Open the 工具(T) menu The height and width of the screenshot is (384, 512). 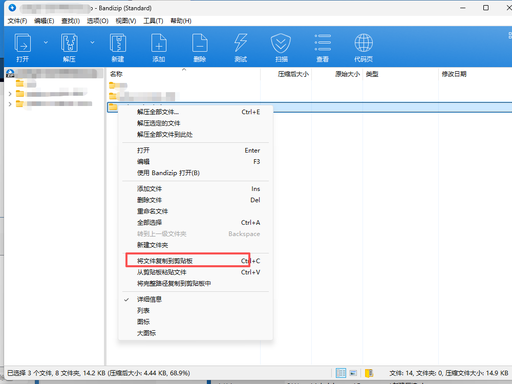pos(153,21)
